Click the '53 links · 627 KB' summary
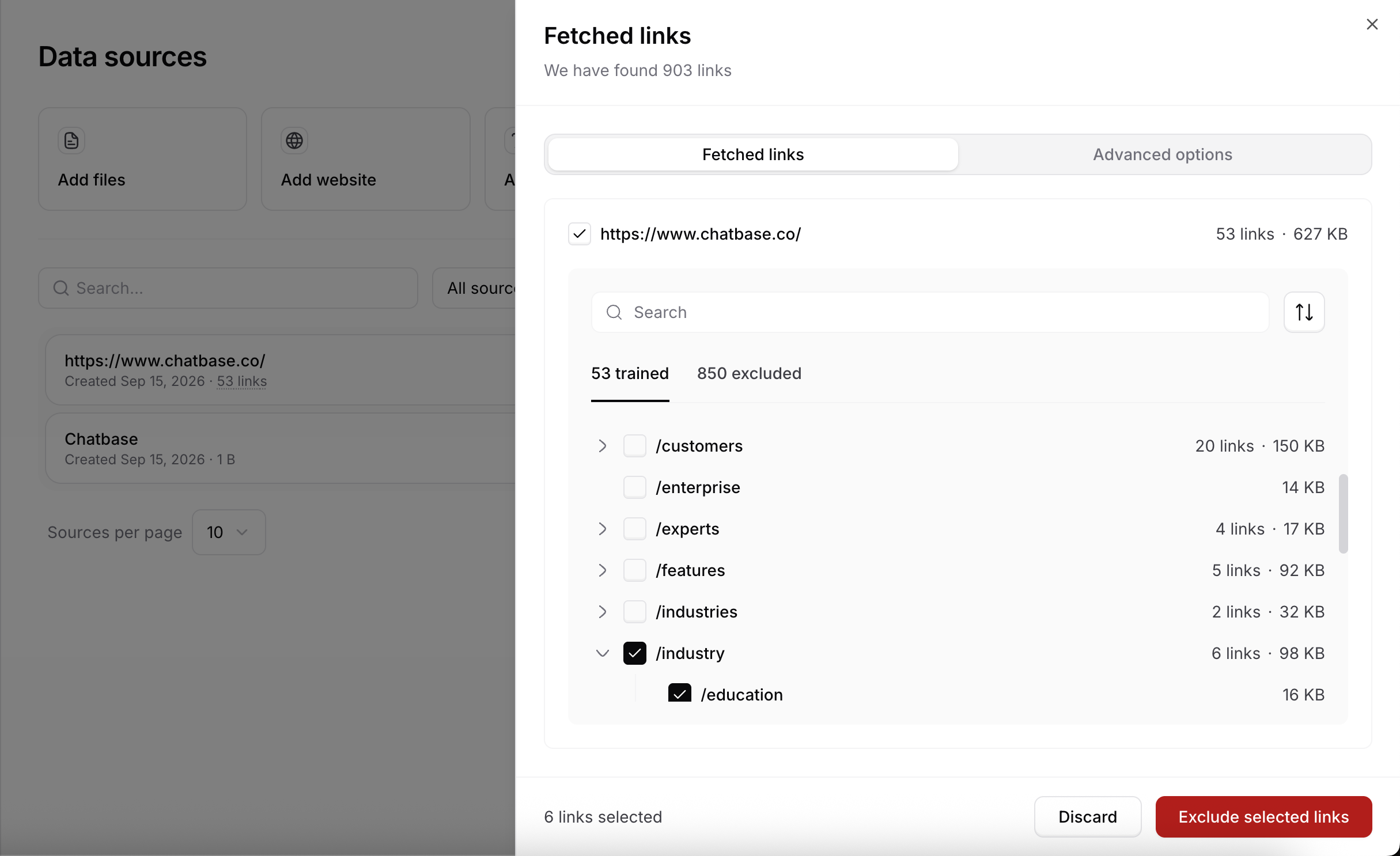 tap(1281, 234)
